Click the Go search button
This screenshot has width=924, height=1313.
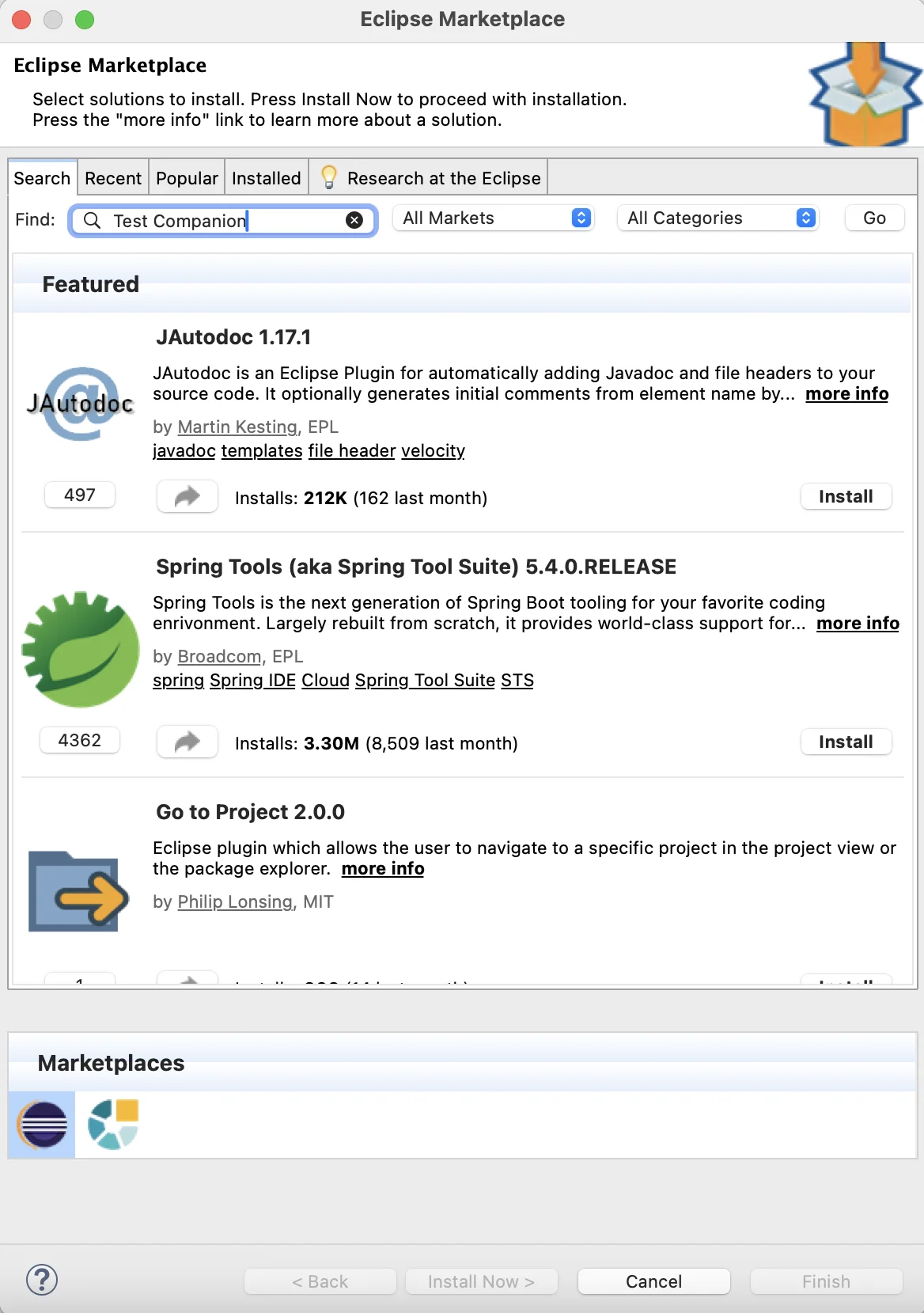pos(874,218)
